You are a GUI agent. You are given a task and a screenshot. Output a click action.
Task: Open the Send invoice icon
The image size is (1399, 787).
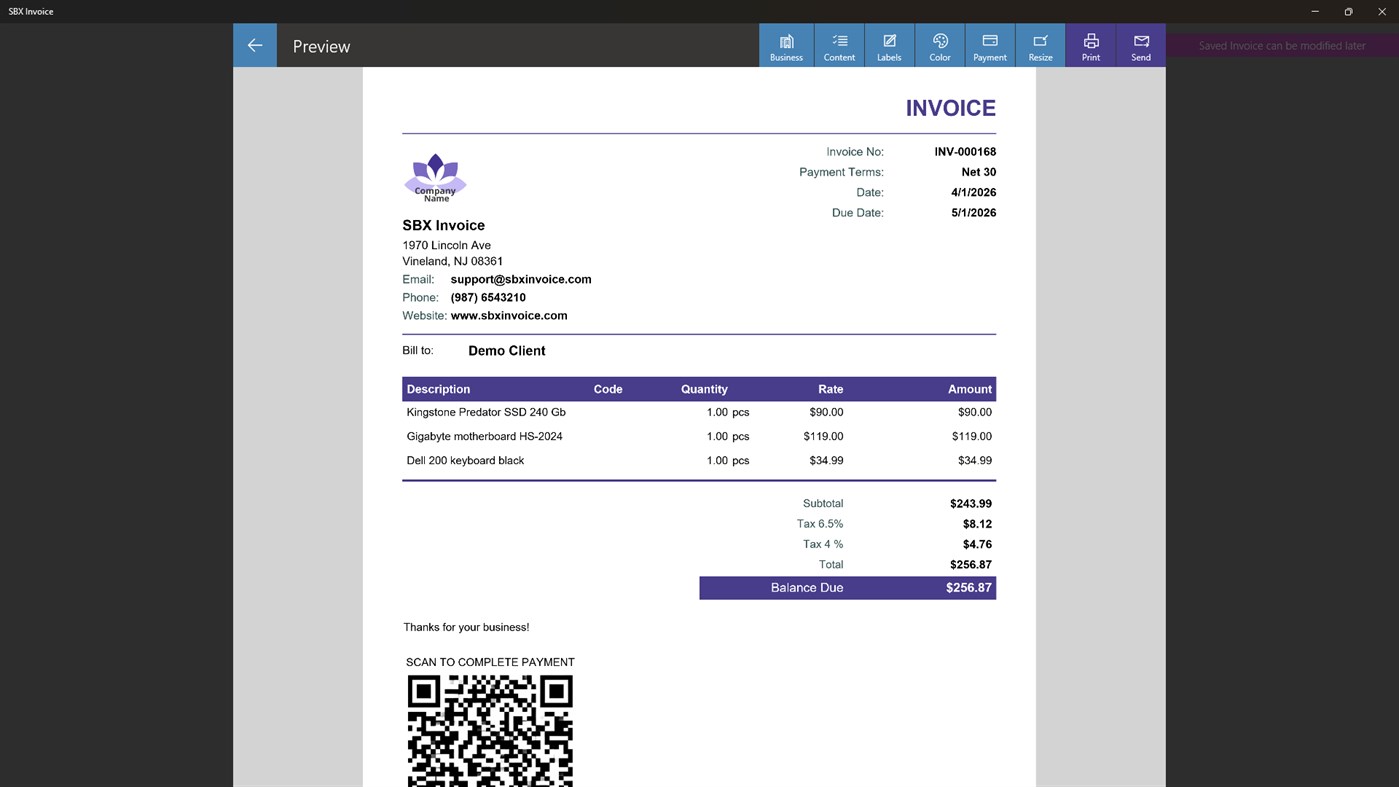pos(1140,44)
